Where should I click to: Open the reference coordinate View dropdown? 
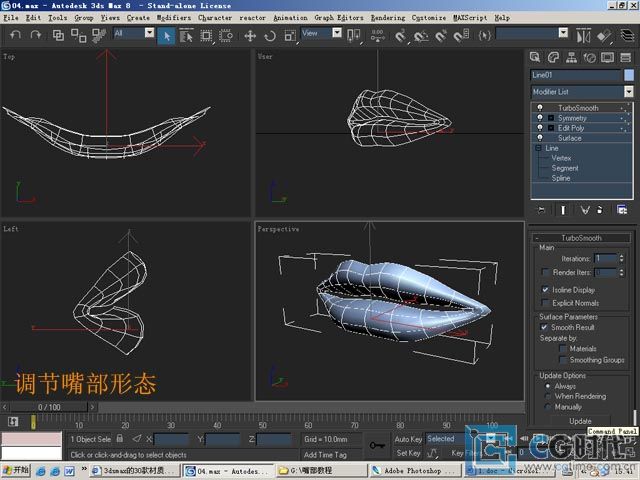tap(337, 33)
